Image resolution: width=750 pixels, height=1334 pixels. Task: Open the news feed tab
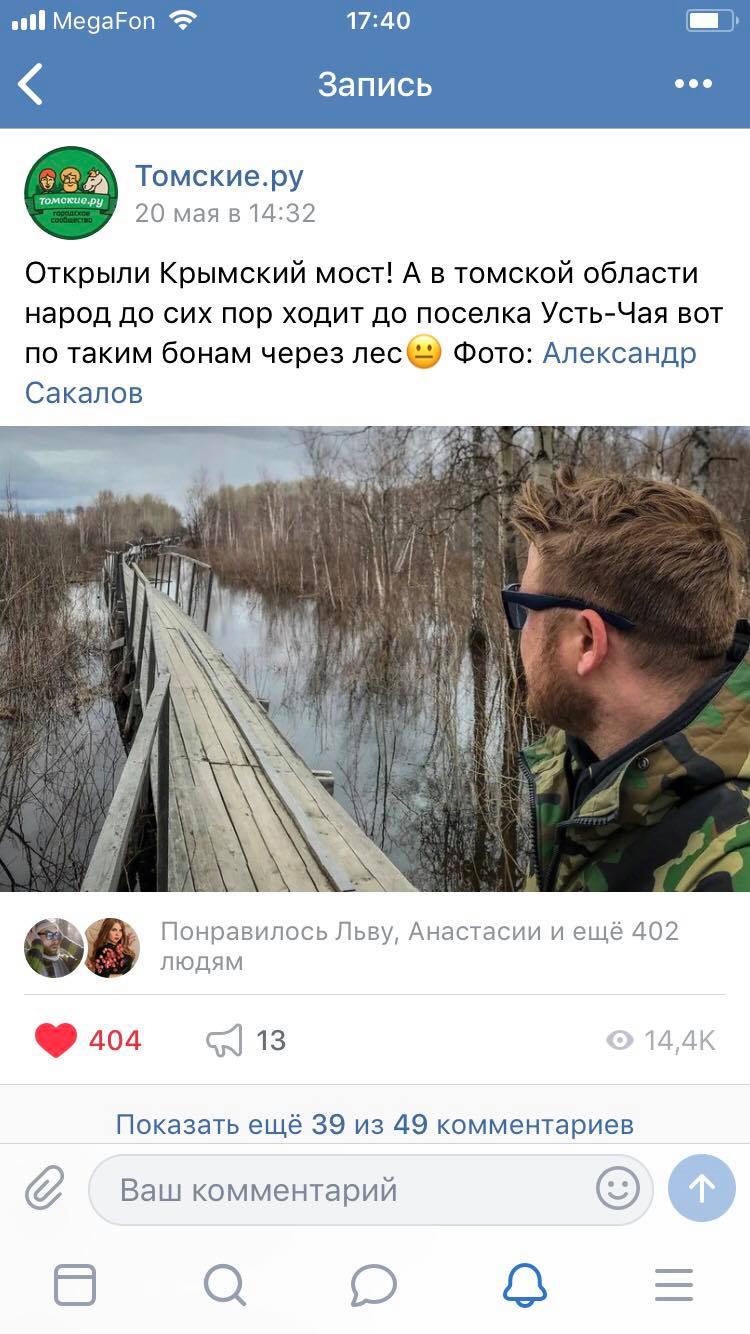click(x=75, y=1285)
